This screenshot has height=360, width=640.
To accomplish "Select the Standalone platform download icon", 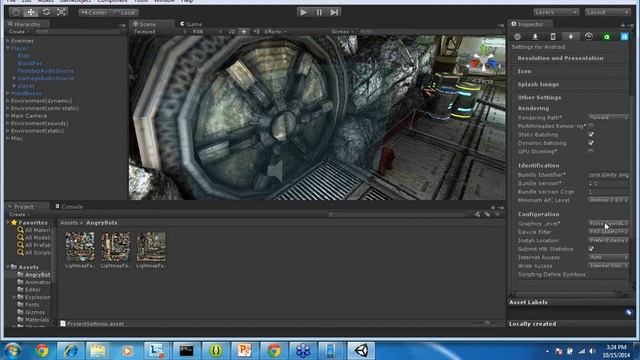I will [x=535, y=37].
